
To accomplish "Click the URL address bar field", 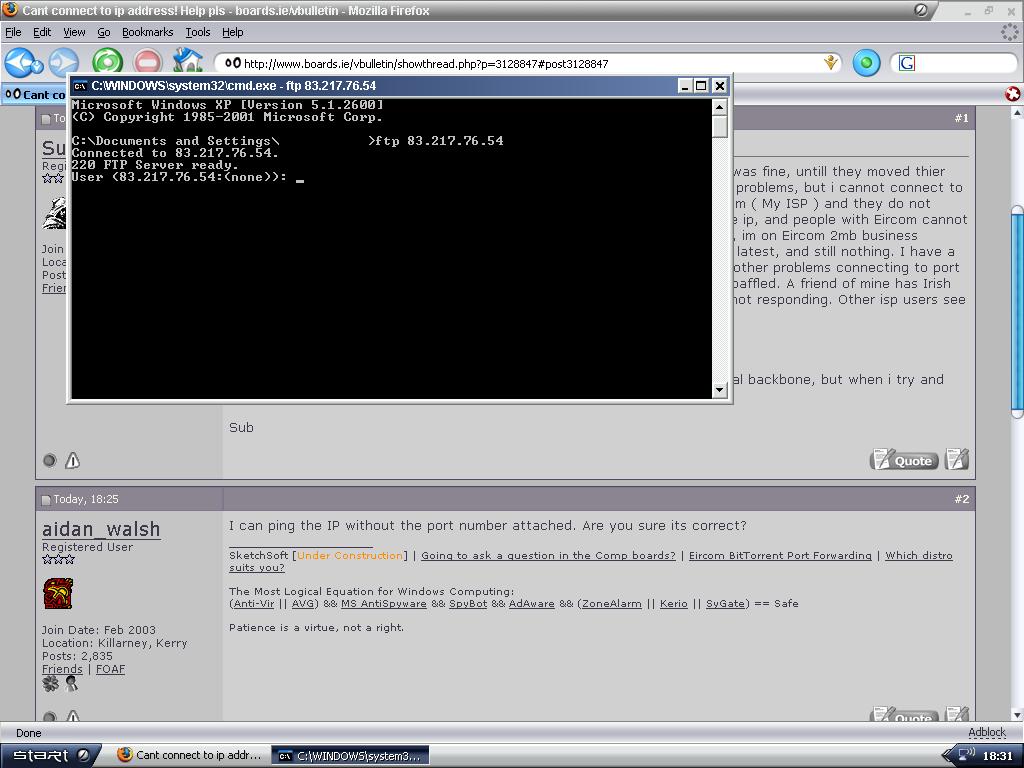I will 528,63.
